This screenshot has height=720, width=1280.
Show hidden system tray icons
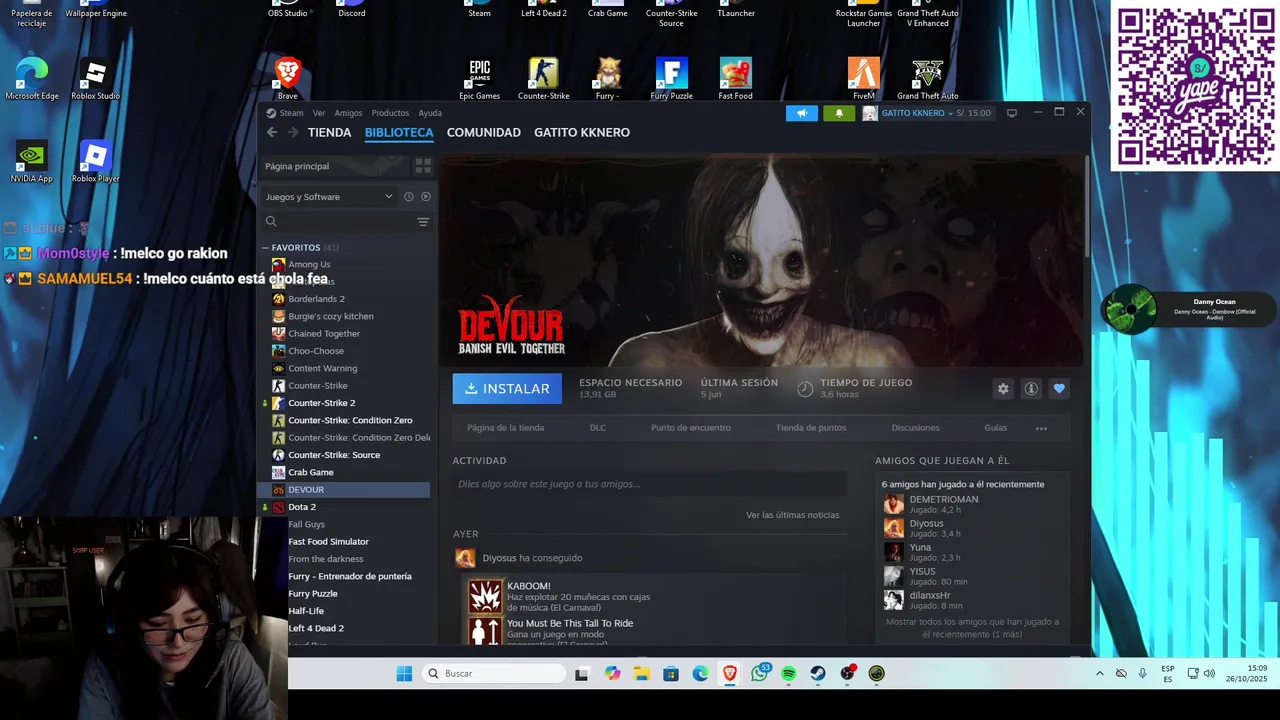click(1100, 674)
